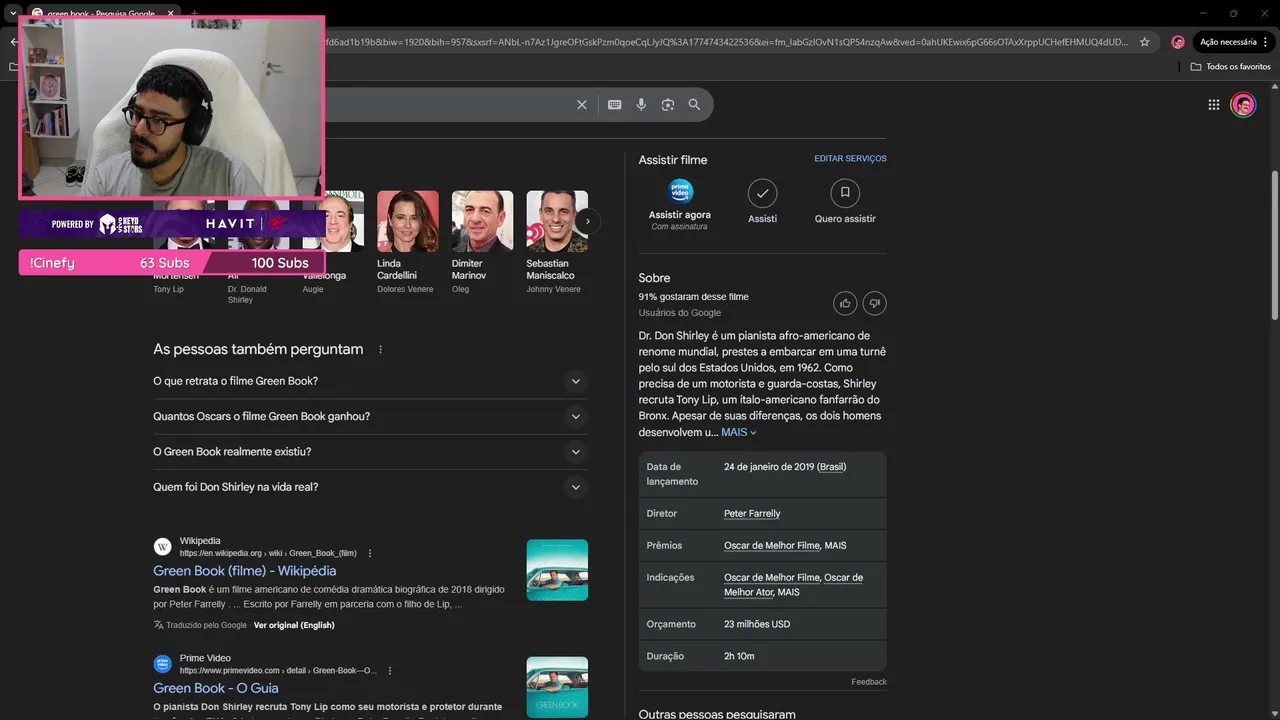
Task: Click 'Ver original (English)' link
Action: (294, 625)
